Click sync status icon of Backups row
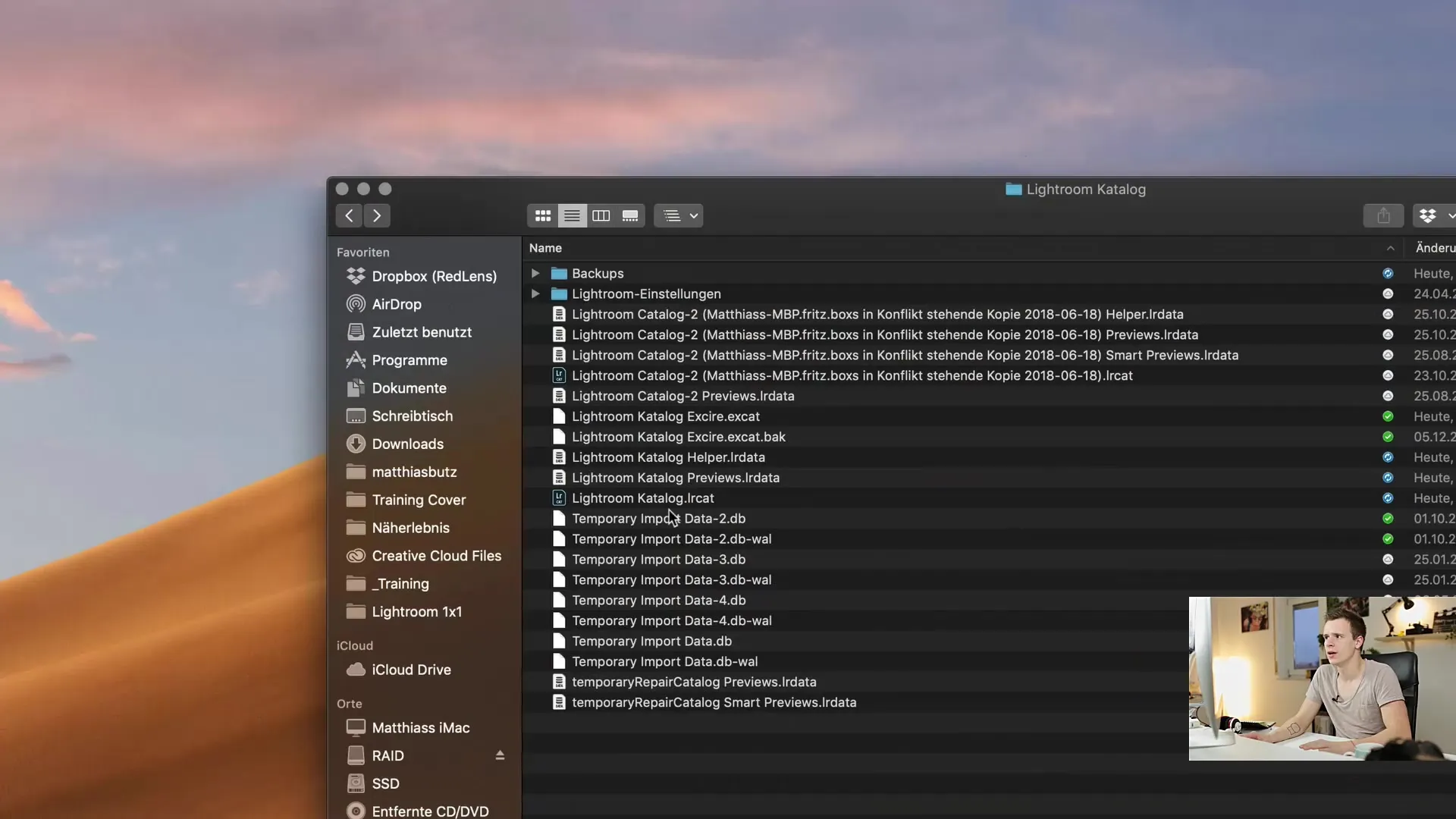 tap(1388, 273)
